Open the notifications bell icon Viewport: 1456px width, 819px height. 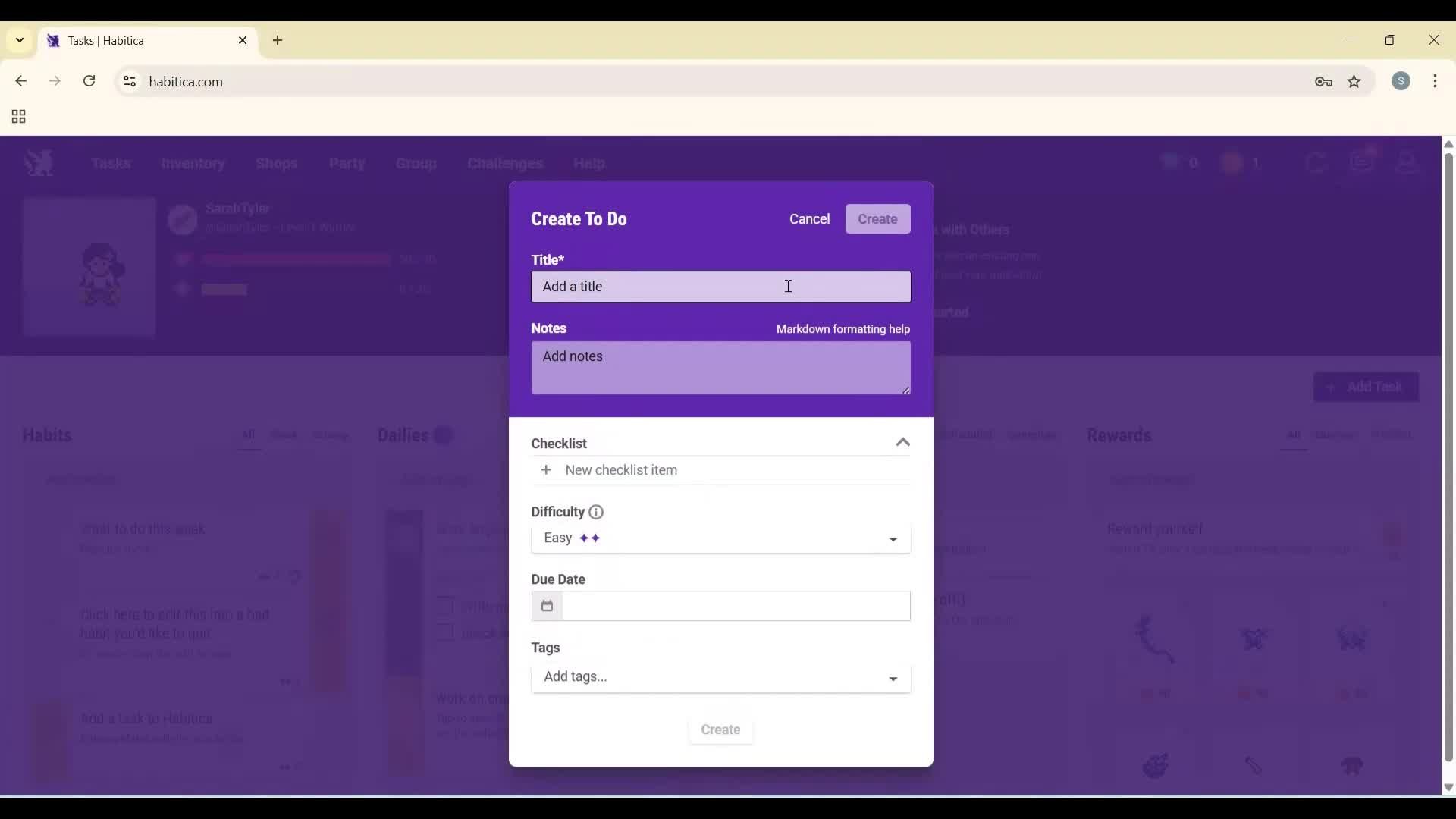[1363, 162]
